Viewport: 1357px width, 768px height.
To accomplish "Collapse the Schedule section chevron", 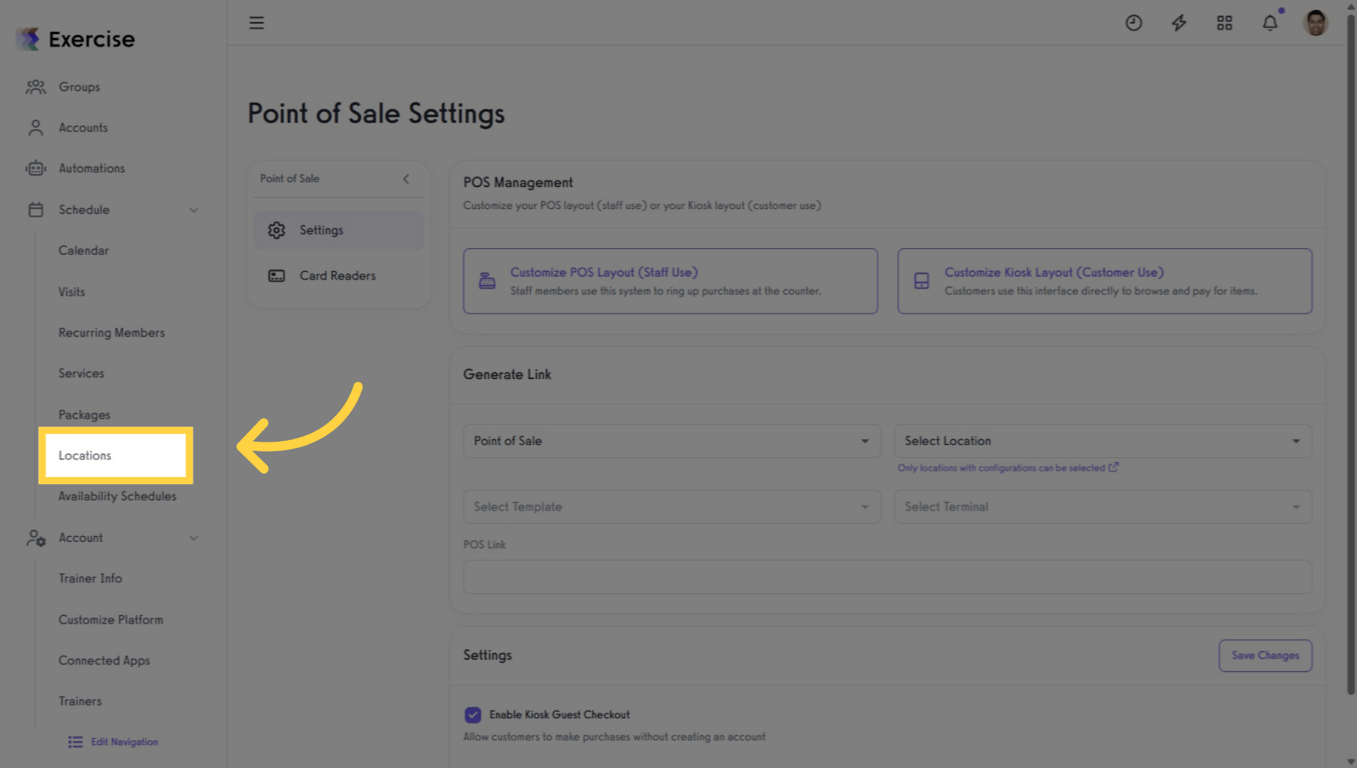I will tap(194, 210).
